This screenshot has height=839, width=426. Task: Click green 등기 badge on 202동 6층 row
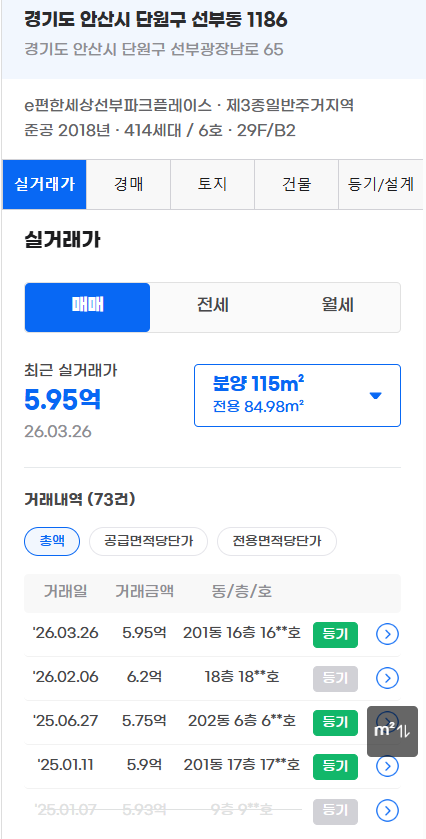click(x=335, y=722)
